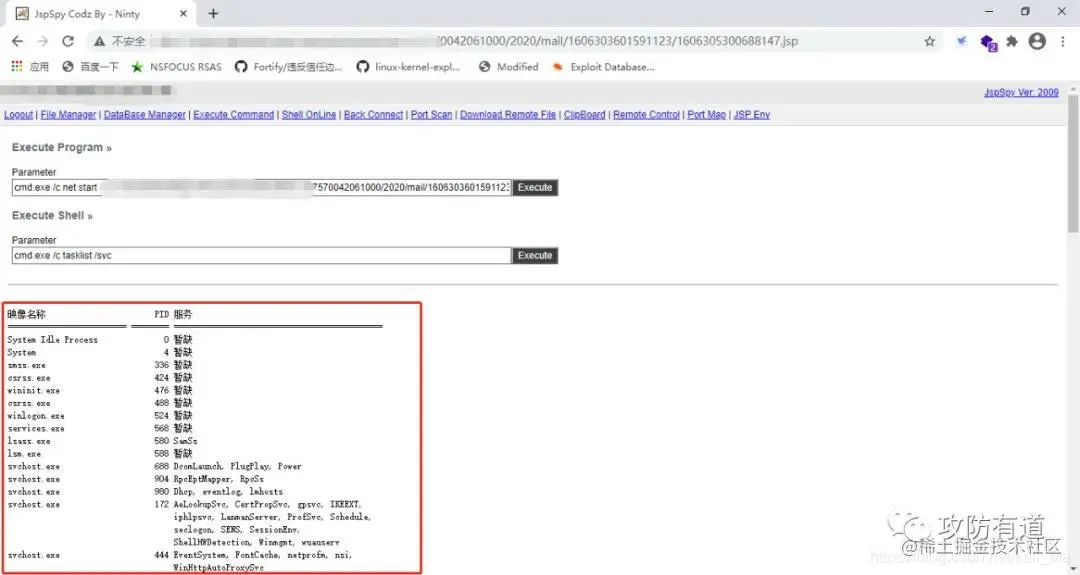Click the scrollbar up arrow
This screenshot has height=575, width=1080.
coord(1073,90)
